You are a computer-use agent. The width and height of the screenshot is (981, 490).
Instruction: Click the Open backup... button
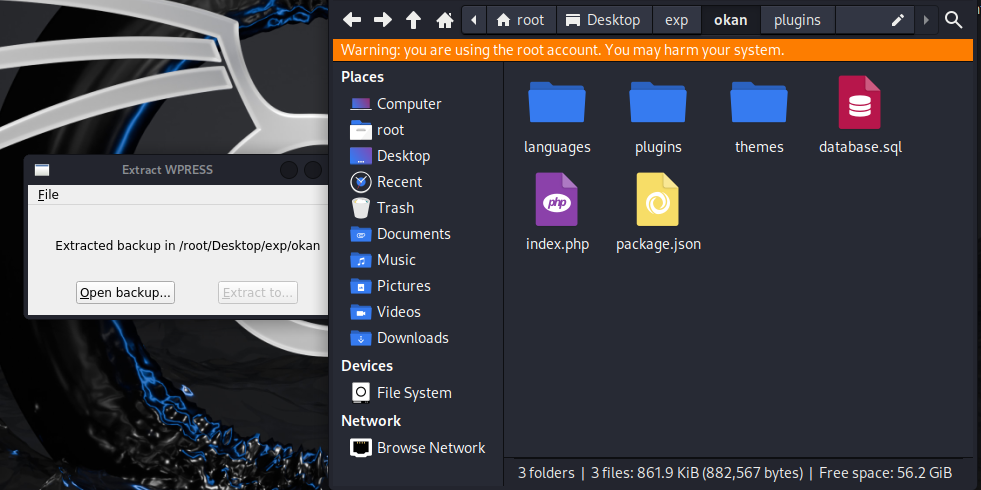click(x=126, y=292)
